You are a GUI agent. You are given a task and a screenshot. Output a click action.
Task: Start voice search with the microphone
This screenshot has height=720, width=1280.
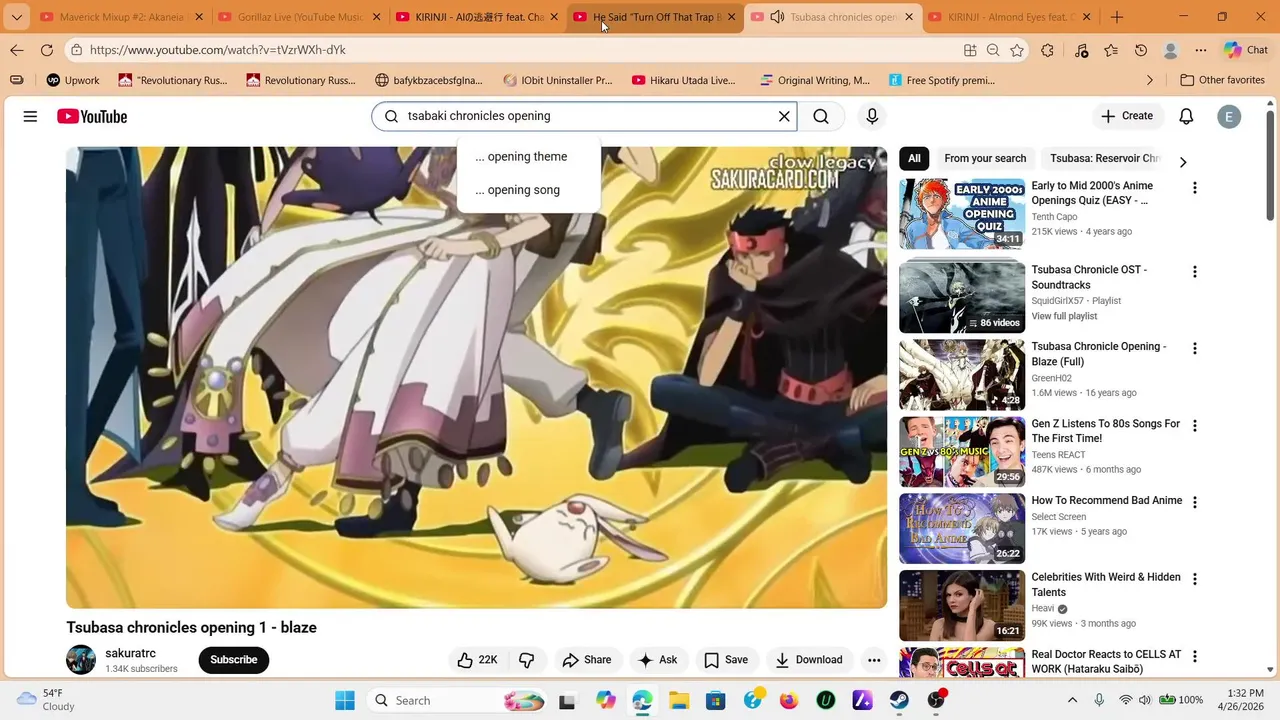[872, 116]
